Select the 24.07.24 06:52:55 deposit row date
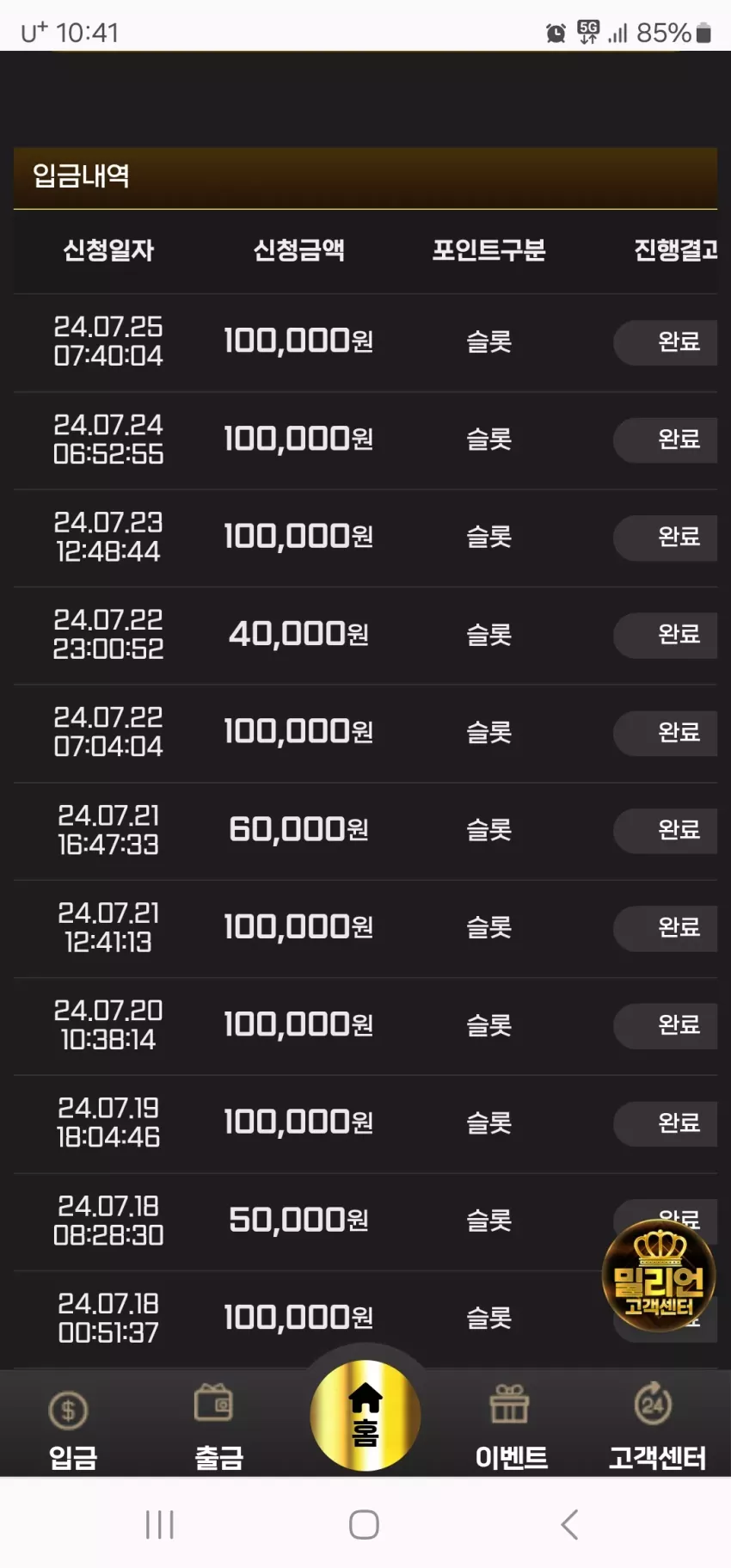 pos(108,439)
